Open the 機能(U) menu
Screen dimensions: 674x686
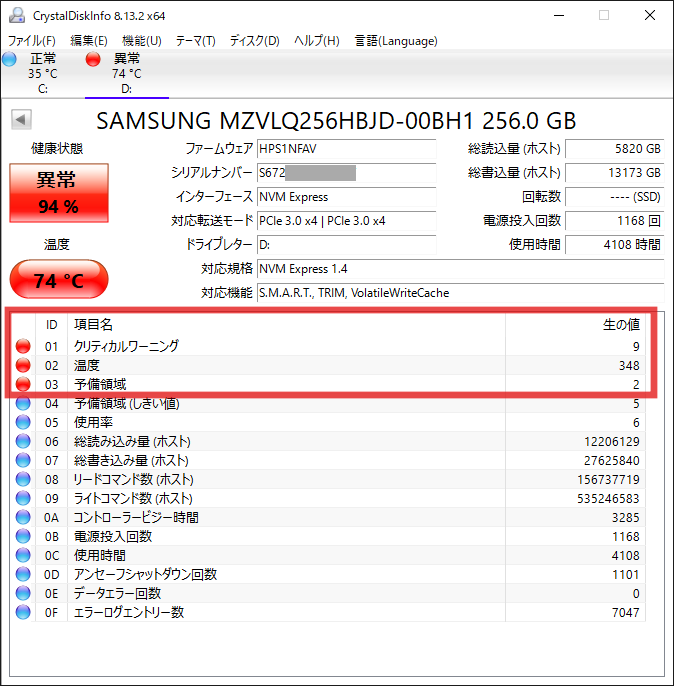point(142,41)
